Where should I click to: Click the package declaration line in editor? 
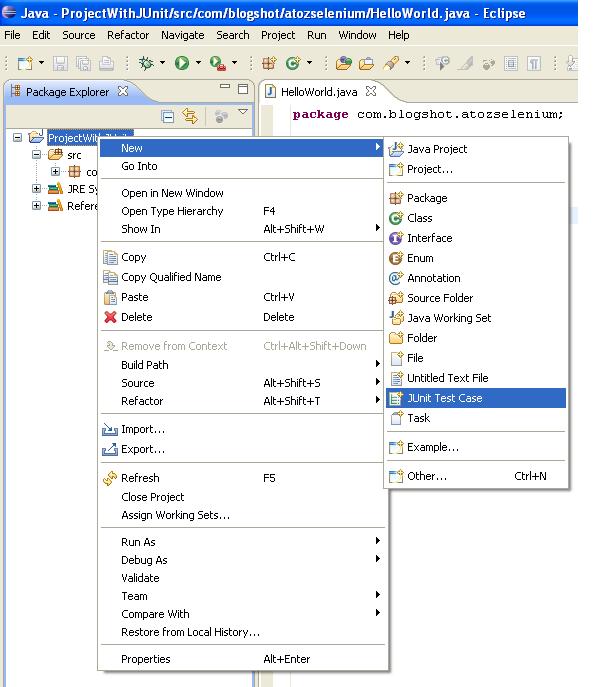coord(428,114)
